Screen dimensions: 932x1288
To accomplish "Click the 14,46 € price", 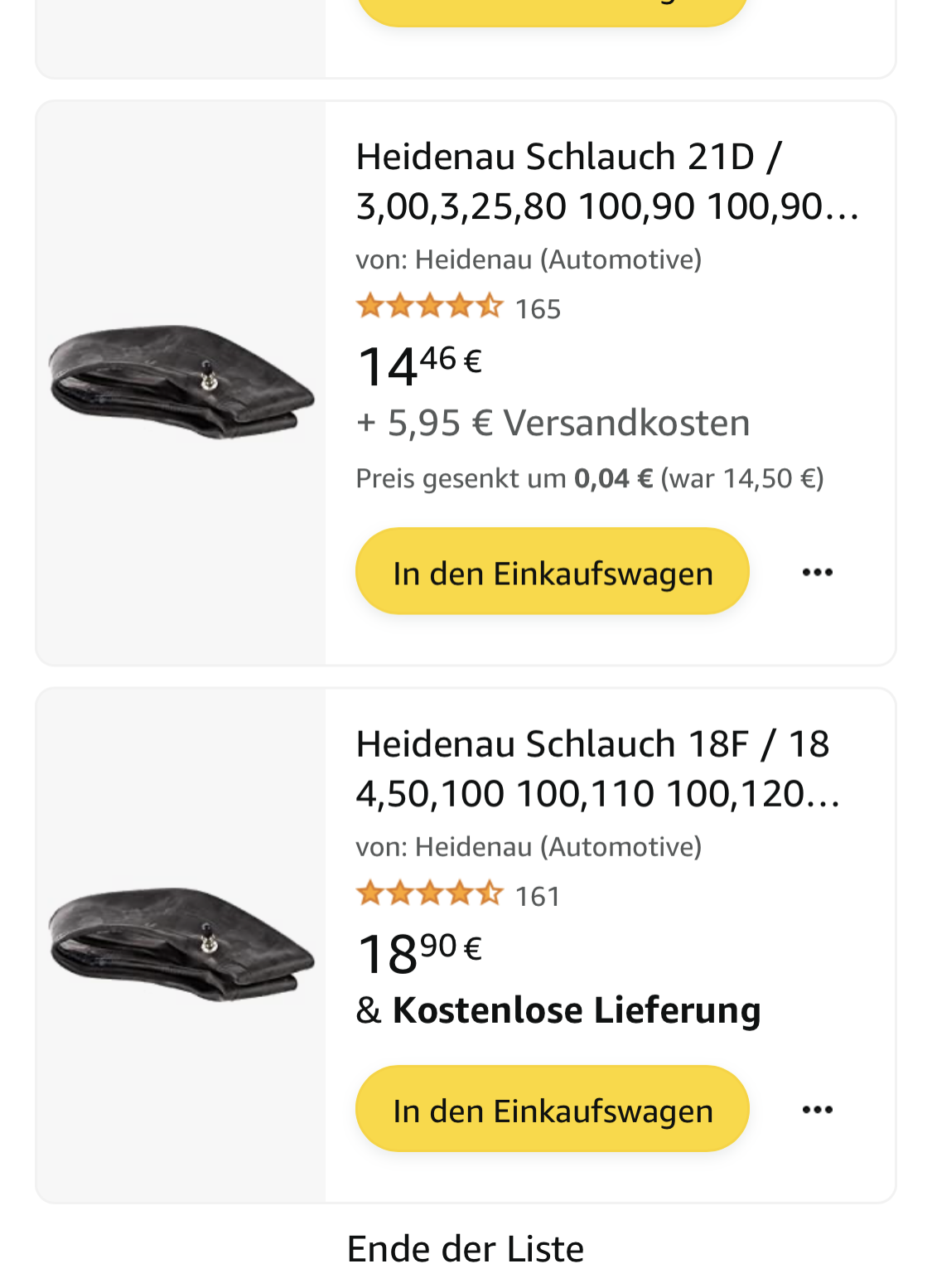I will coord(419,366).
